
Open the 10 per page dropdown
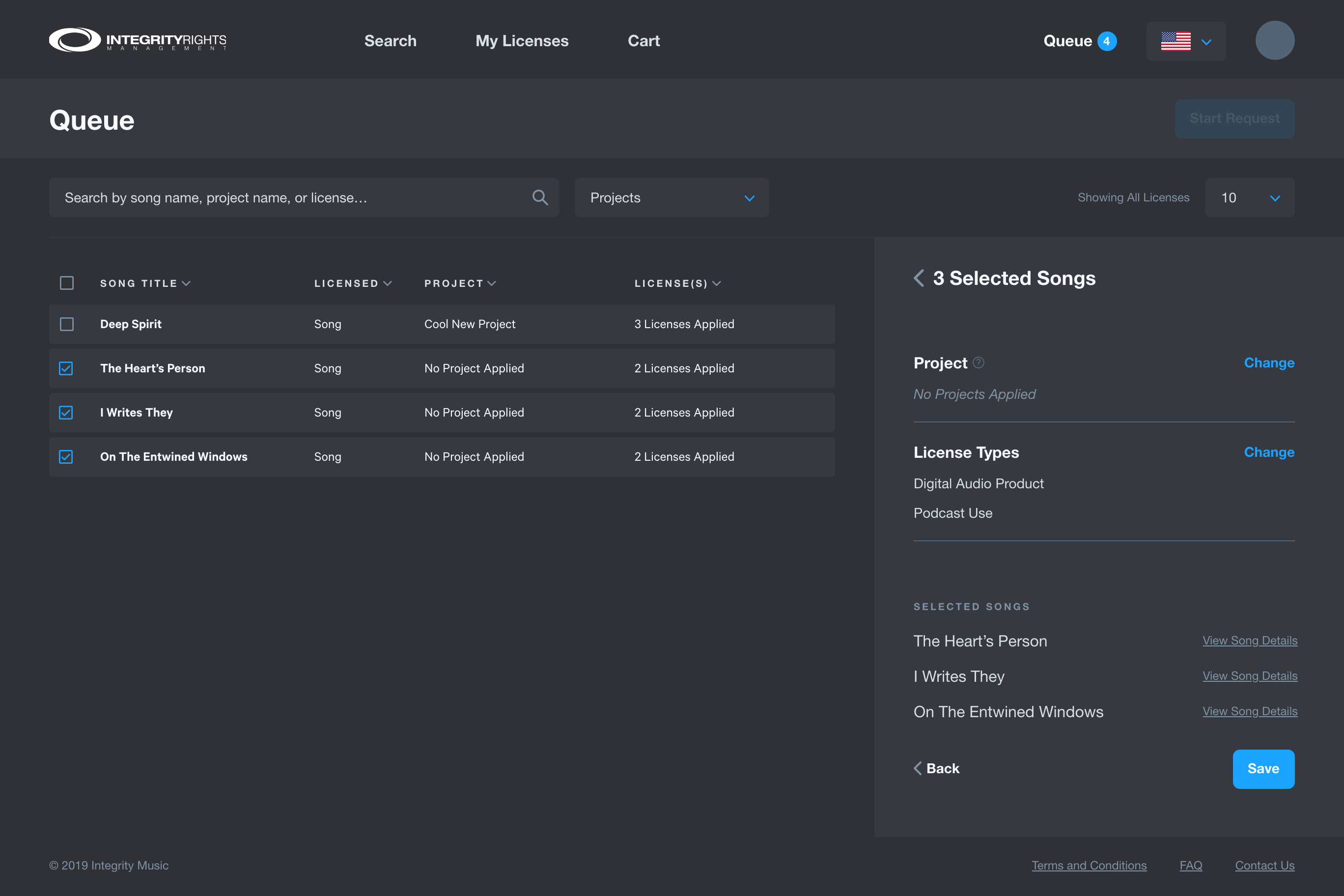coord(1250,197)
